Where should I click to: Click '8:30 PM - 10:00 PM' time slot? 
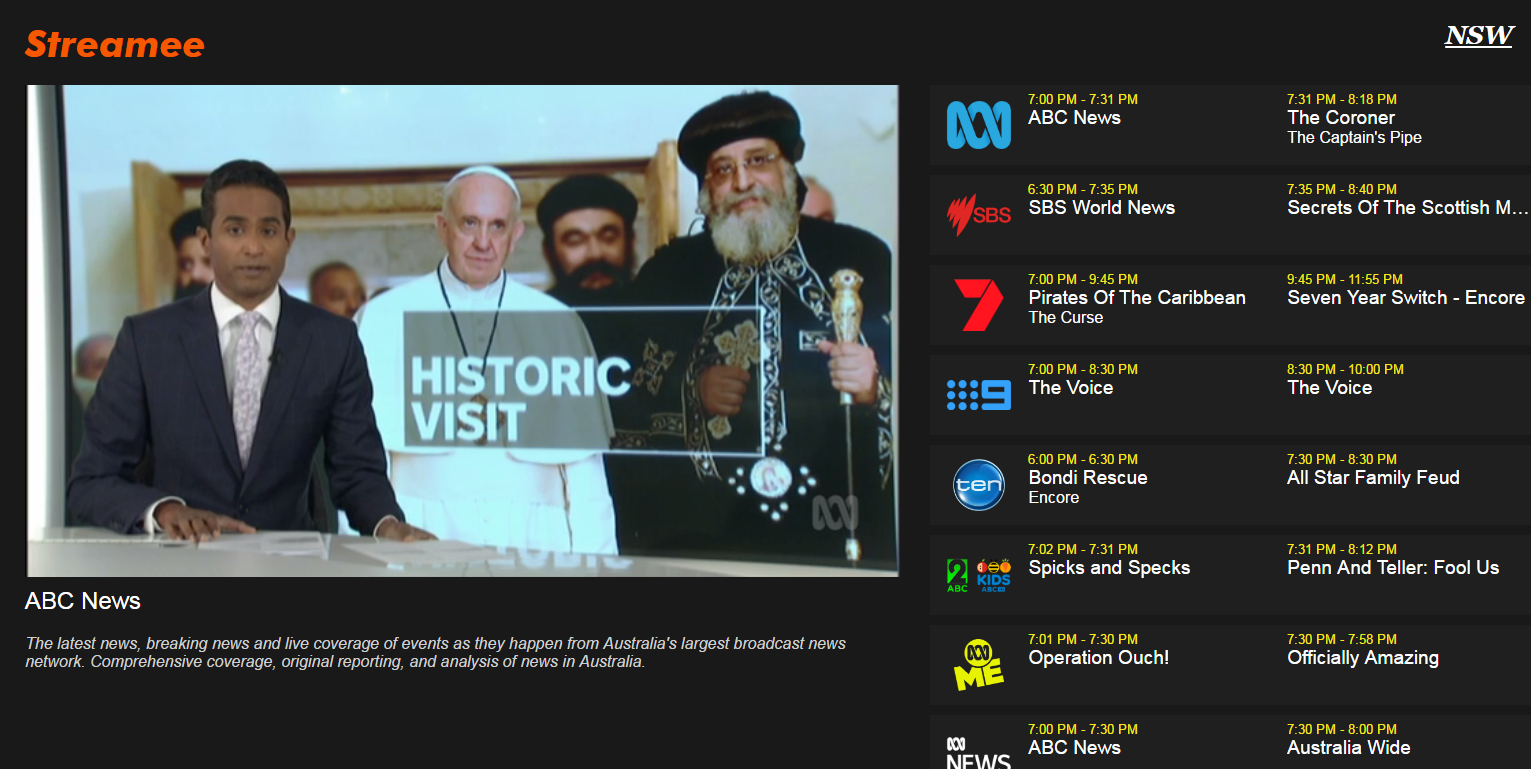coord(1345,369)
